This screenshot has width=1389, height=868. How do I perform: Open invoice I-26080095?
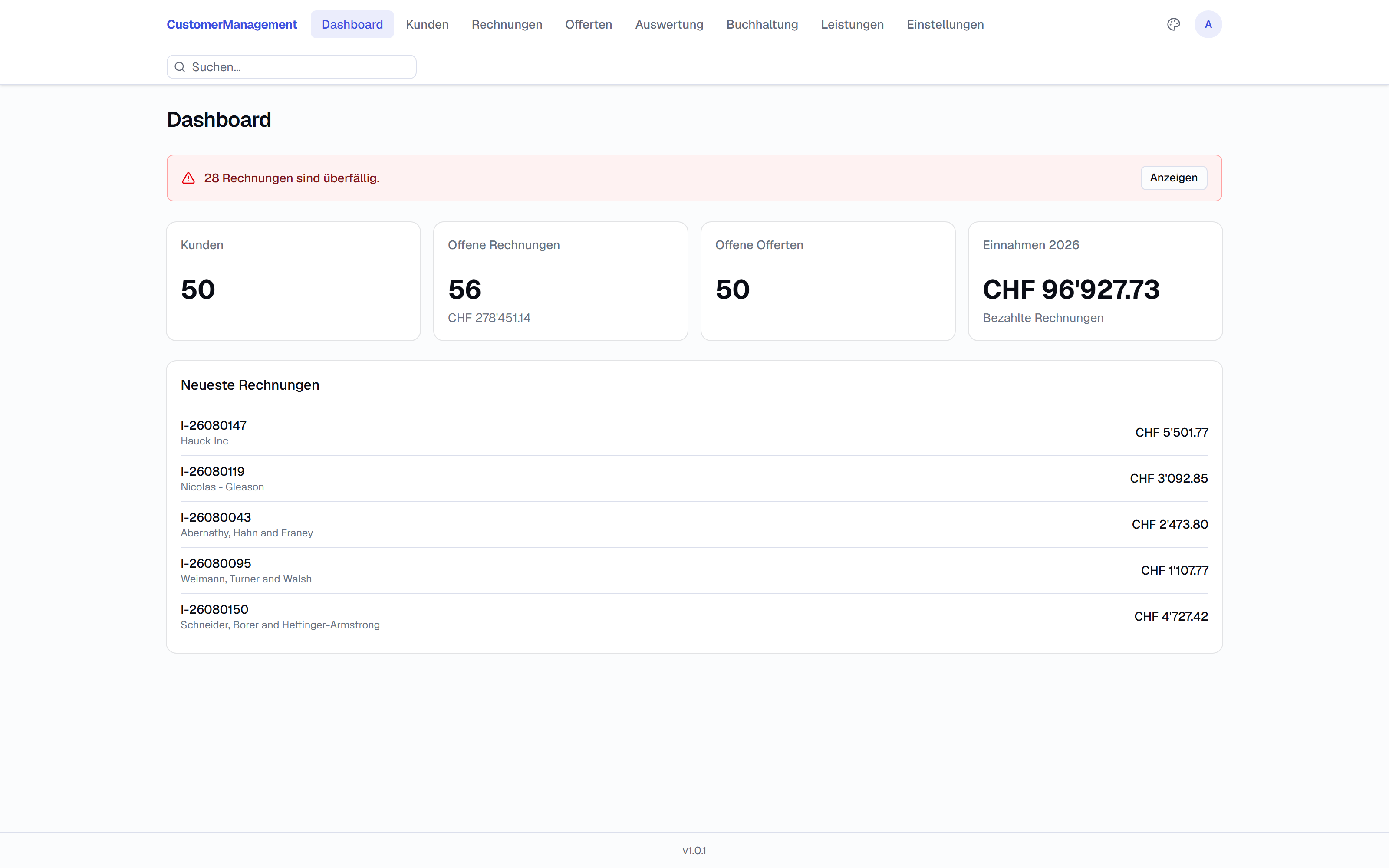tap(694, 570)
